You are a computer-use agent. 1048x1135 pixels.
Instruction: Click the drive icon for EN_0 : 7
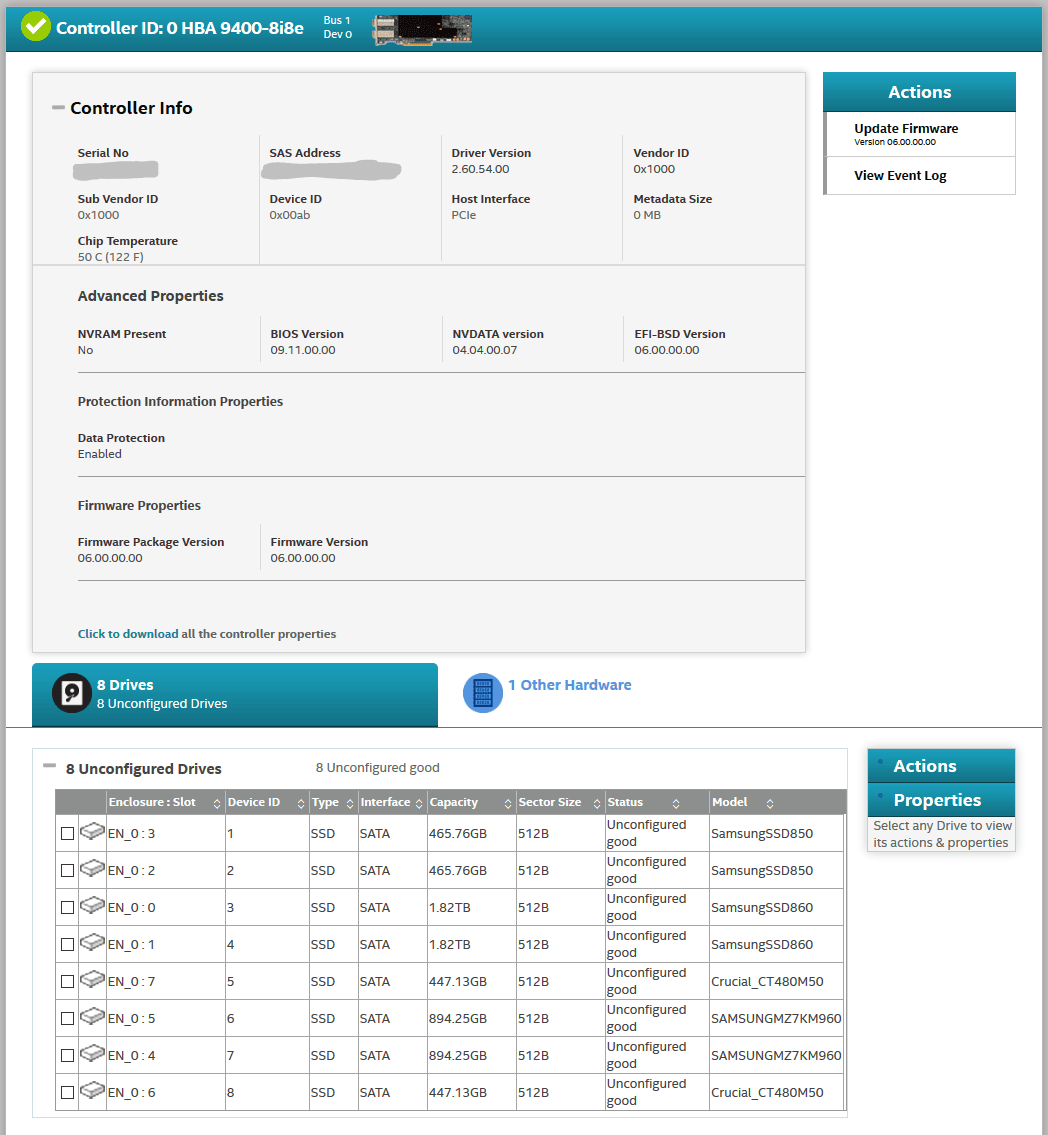(x=92, y=979)
